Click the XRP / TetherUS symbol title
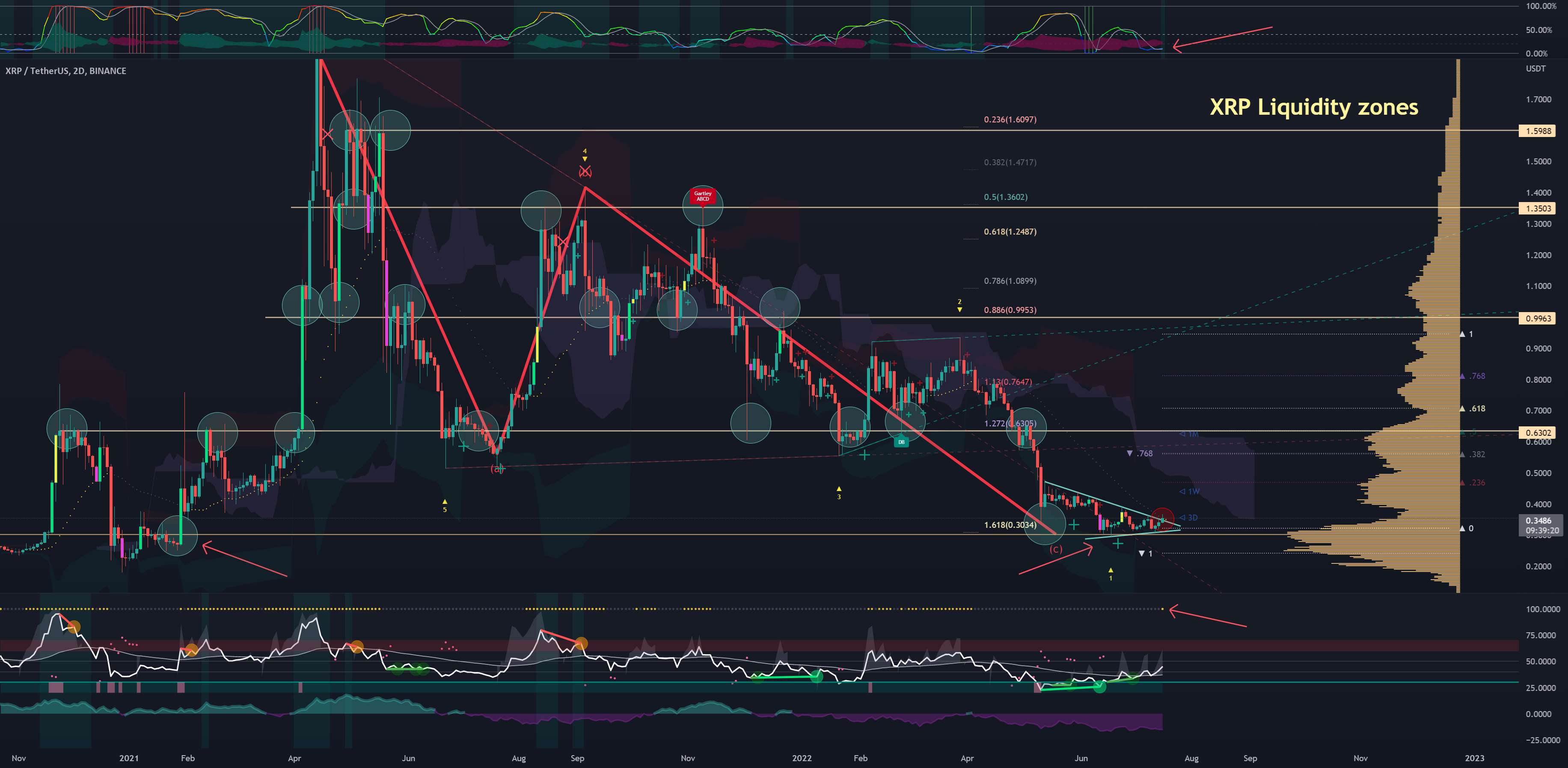 66,71
